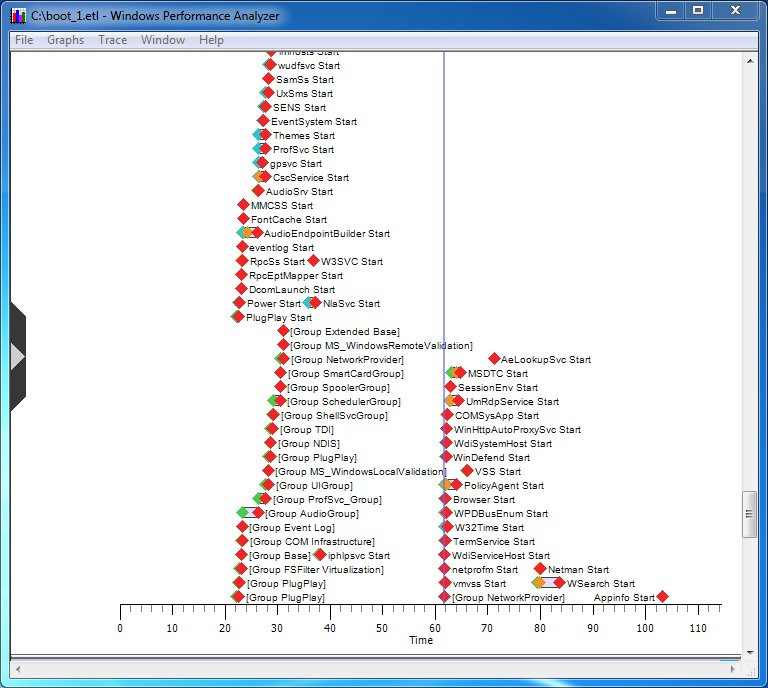Image resolution: width=768 pixels, height=688 pixels.
Task: Select the gpsvc Start diamond marker
Action: pyautogui.click(x=263, y=163)
